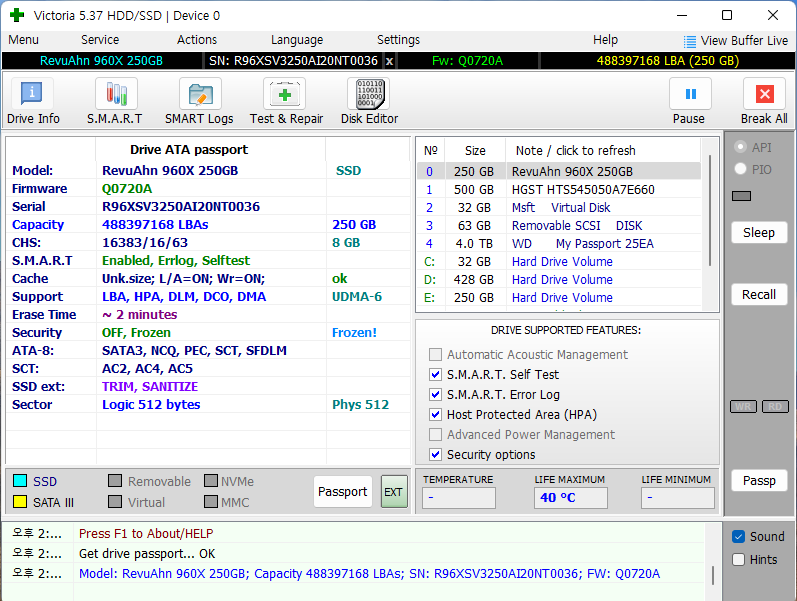Image resolution: width=797 pixels, height=601 pixels.
Task: Disable the Sound checkbox
Action: (x=739, y=536)
